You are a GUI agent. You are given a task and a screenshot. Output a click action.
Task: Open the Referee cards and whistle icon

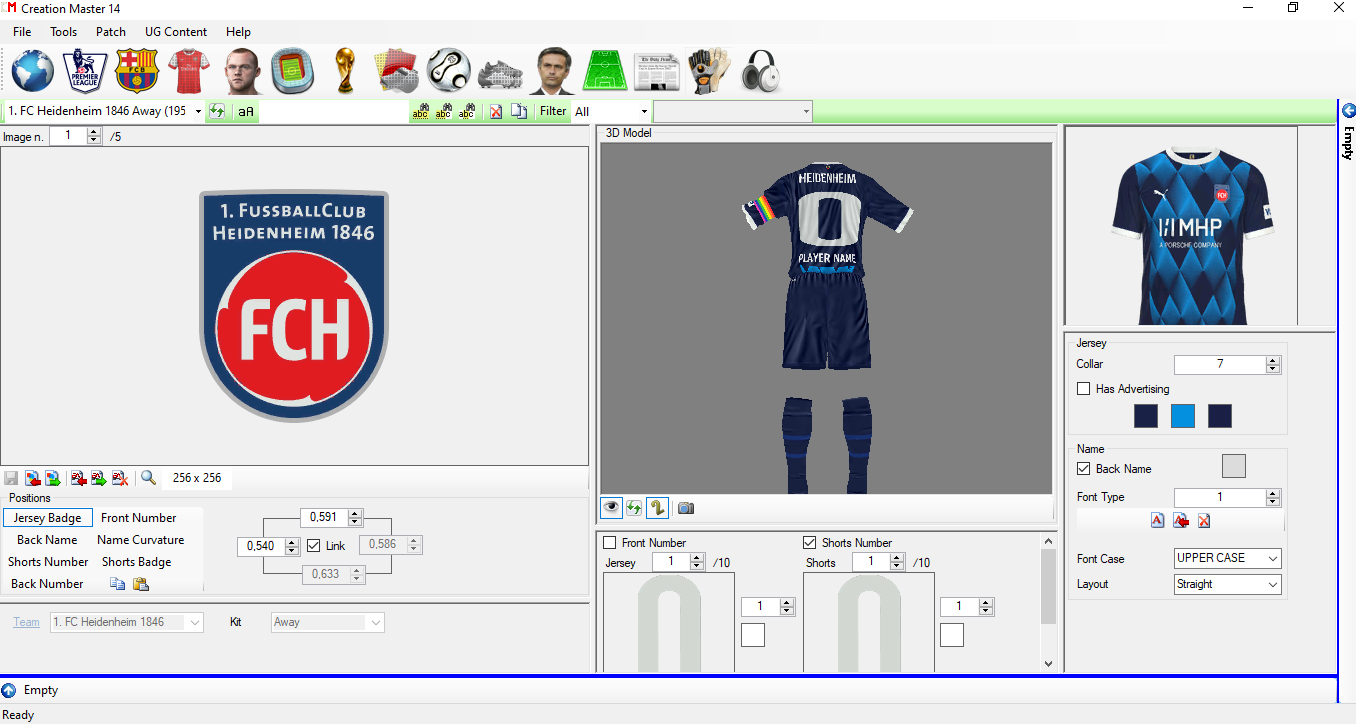point(397,71)
